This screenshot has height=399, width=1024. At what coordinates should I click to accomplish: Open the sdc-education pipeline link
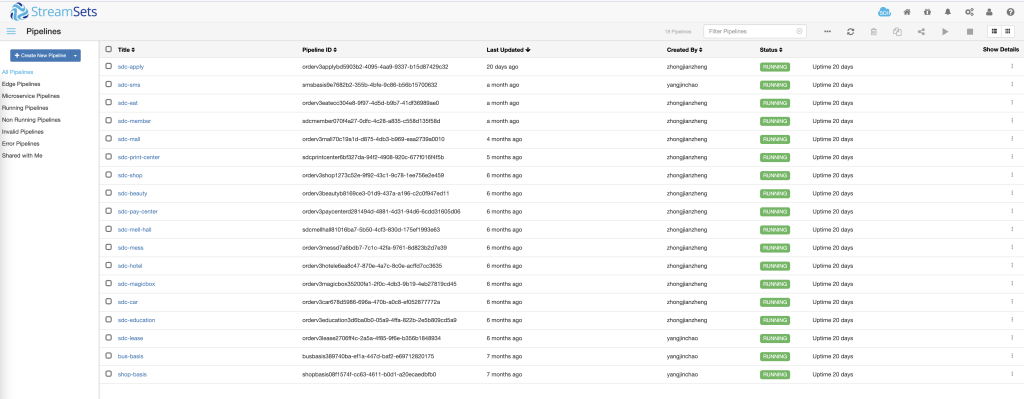point(136,320)
